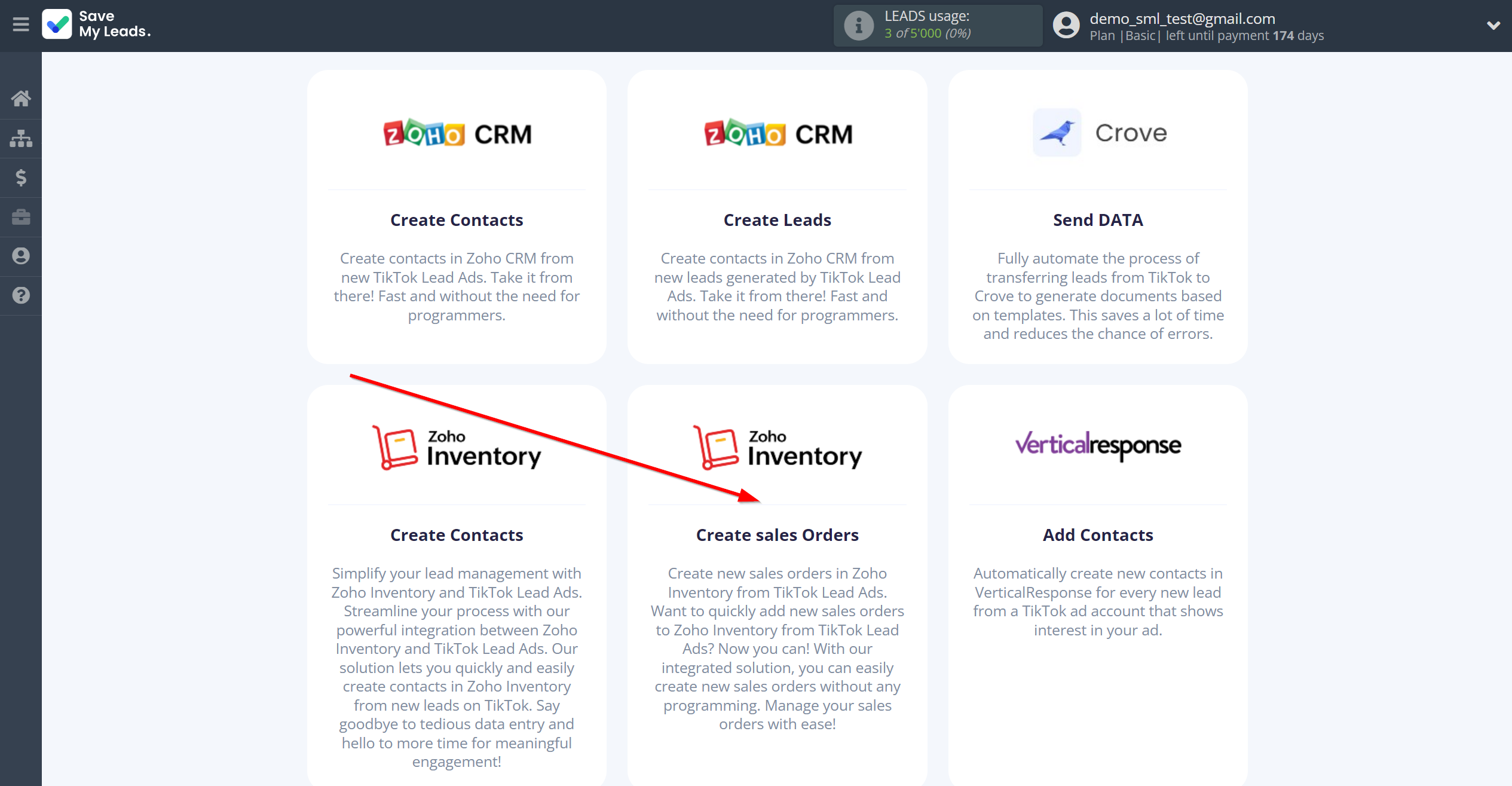
Task: Click Zoho Inventory logo on Create Contacts card
Action: pos(457,448)
